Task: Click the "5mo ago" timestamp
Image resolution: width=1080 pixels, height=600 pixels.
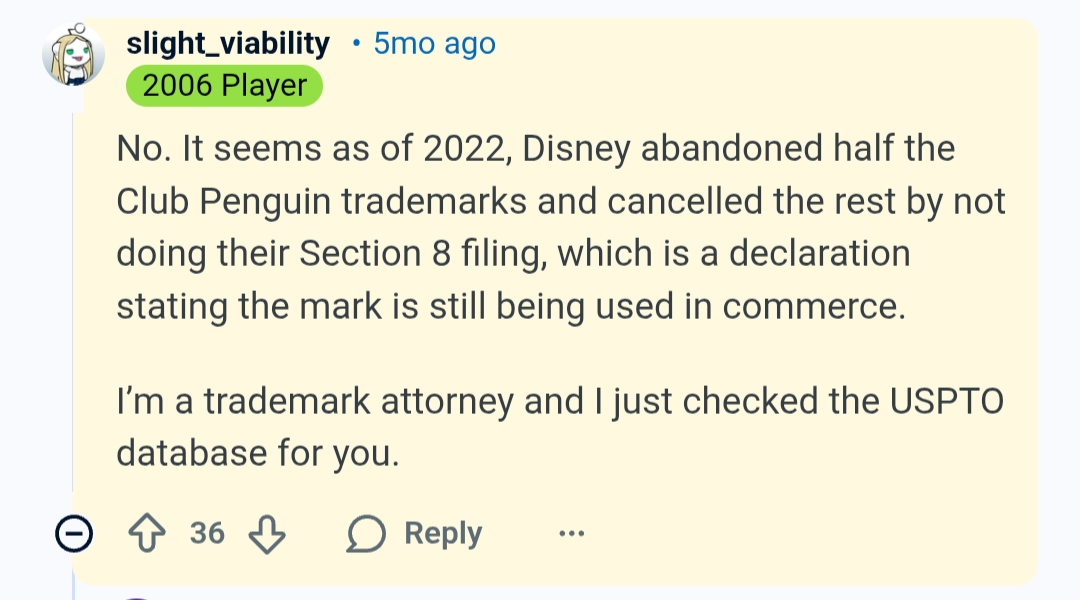Action: (434, 44)
